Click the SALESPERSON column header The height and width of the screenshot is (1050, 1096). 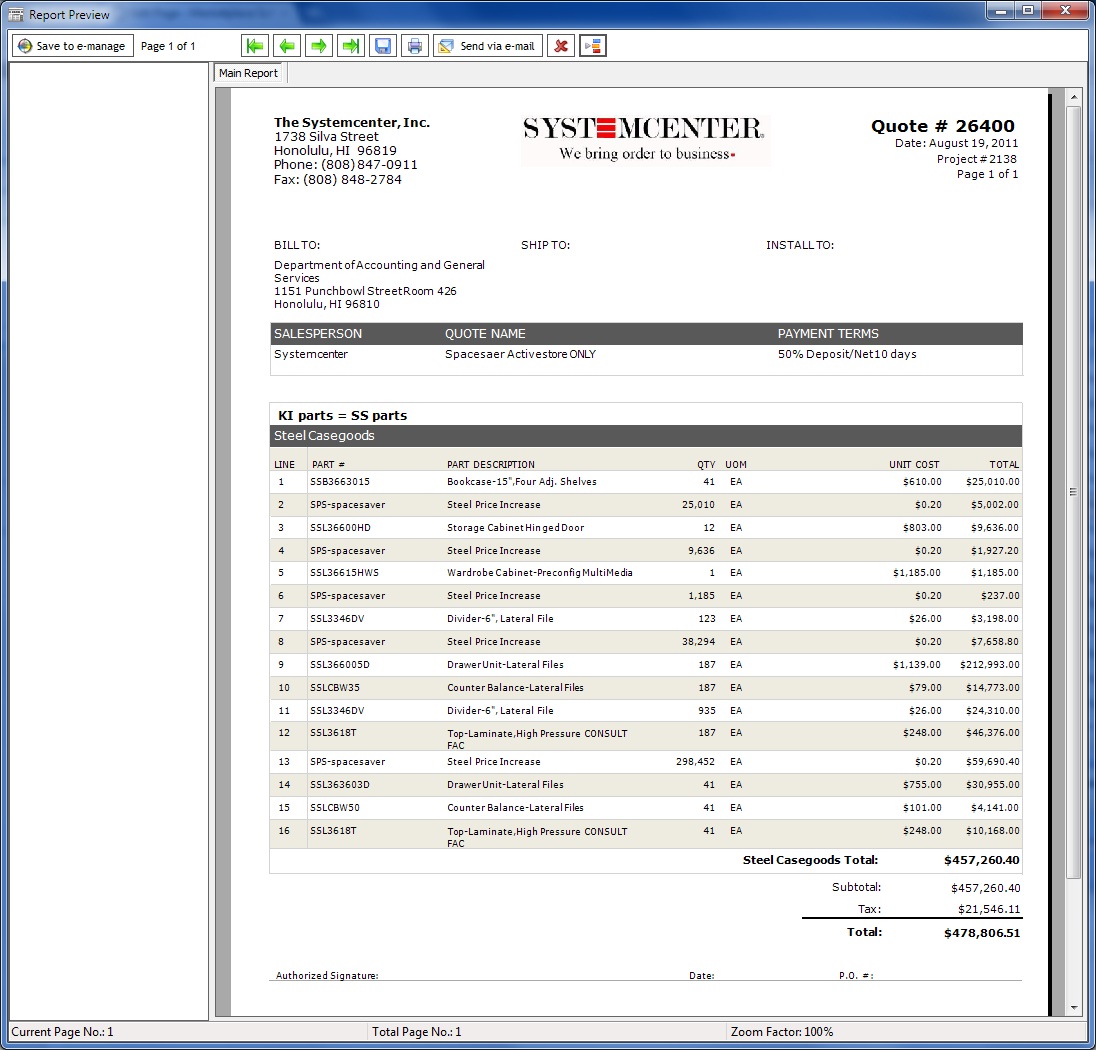[x=318, y=334]
